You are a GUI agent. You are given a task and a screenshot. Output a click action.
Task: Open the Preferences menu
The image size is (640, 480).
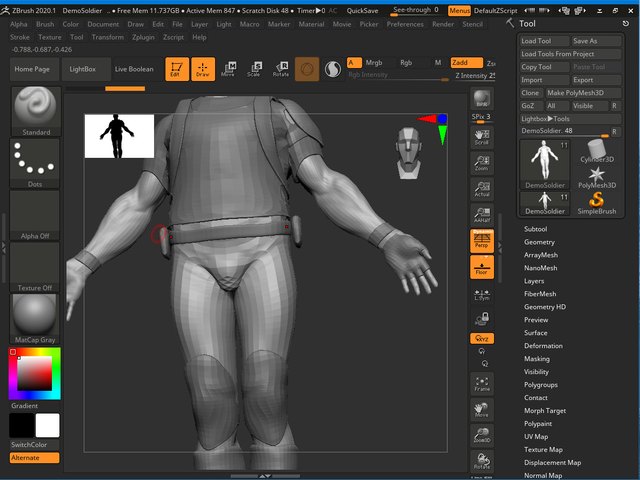tap(405, 23)
